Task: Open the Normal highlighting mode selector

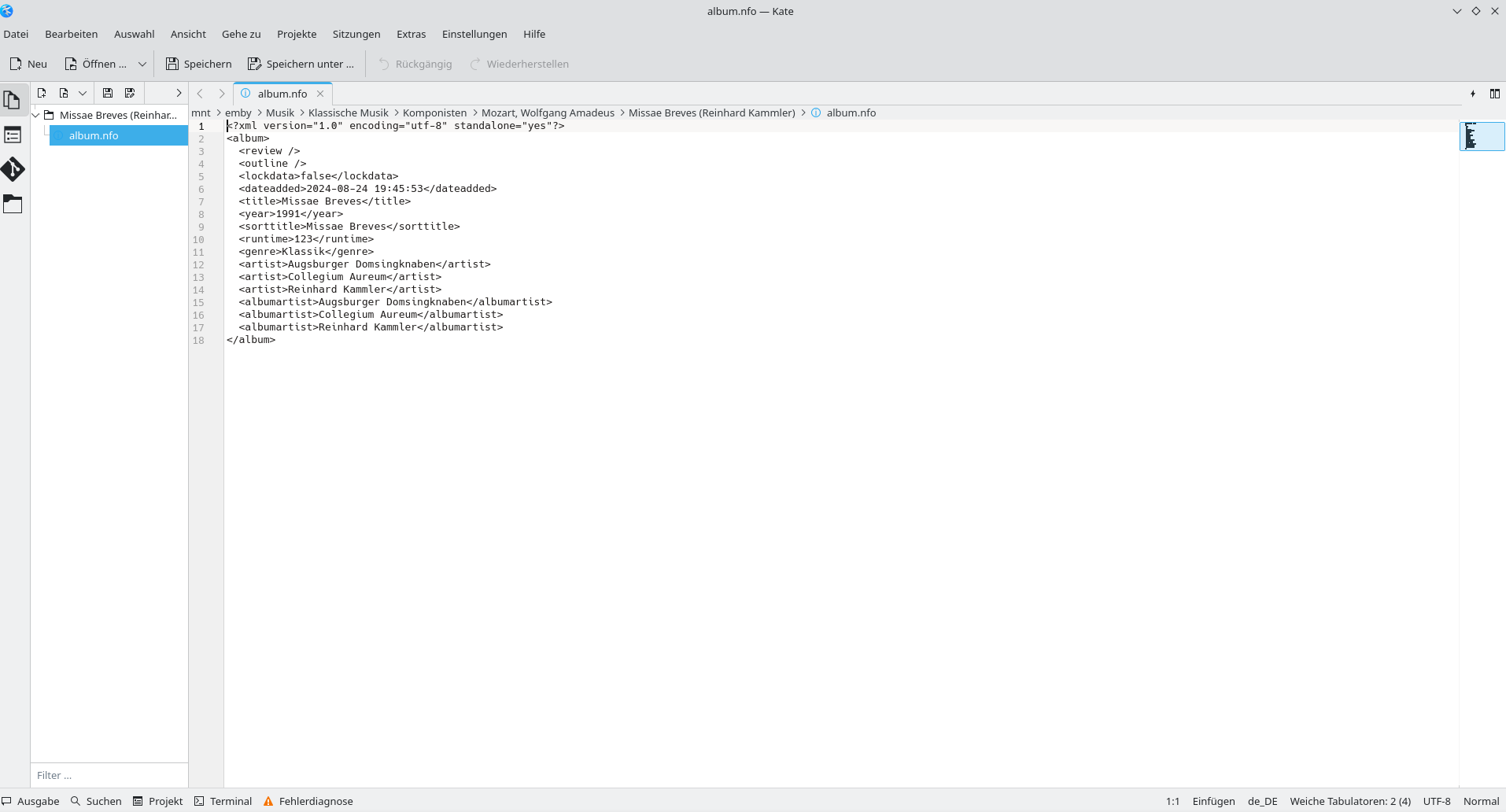Action: 1481,801
